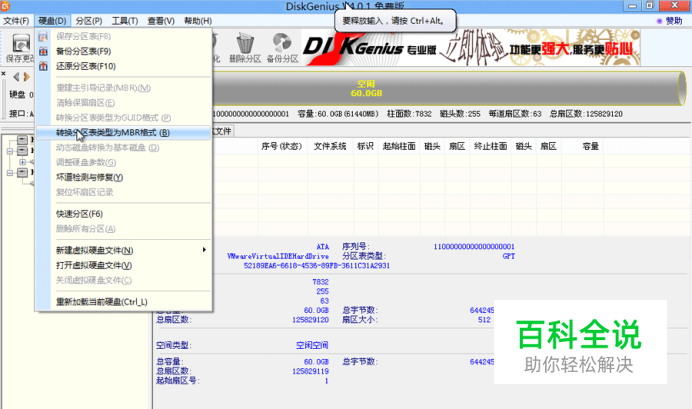Click the 柱面数:7832 text in disk summary

(409, 114)
